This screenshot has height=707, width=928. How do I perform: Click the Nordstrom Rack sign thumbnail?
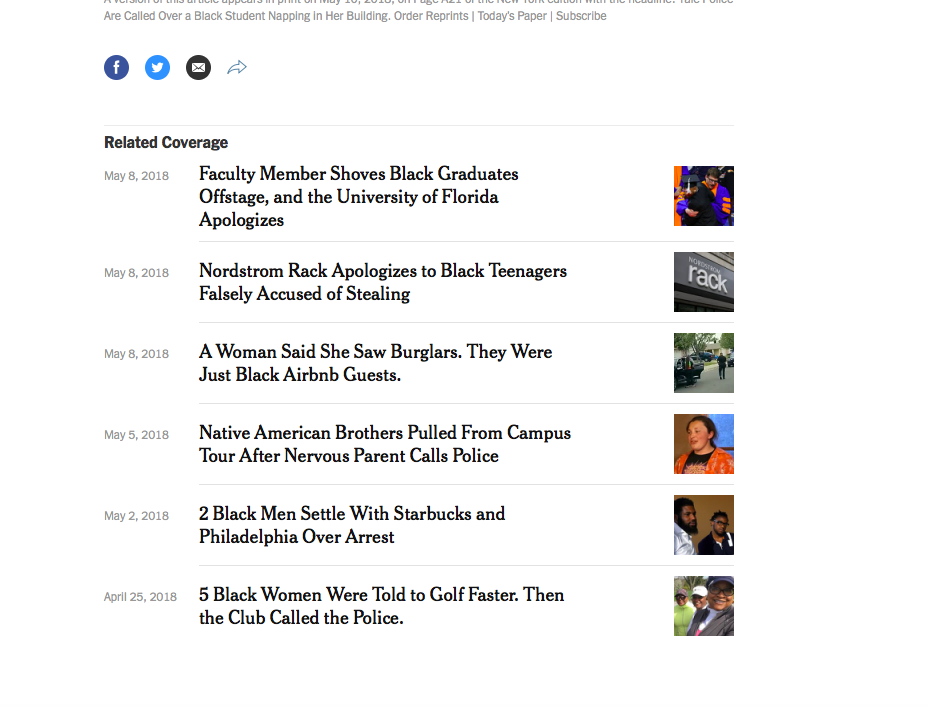[x=704, y=282]
